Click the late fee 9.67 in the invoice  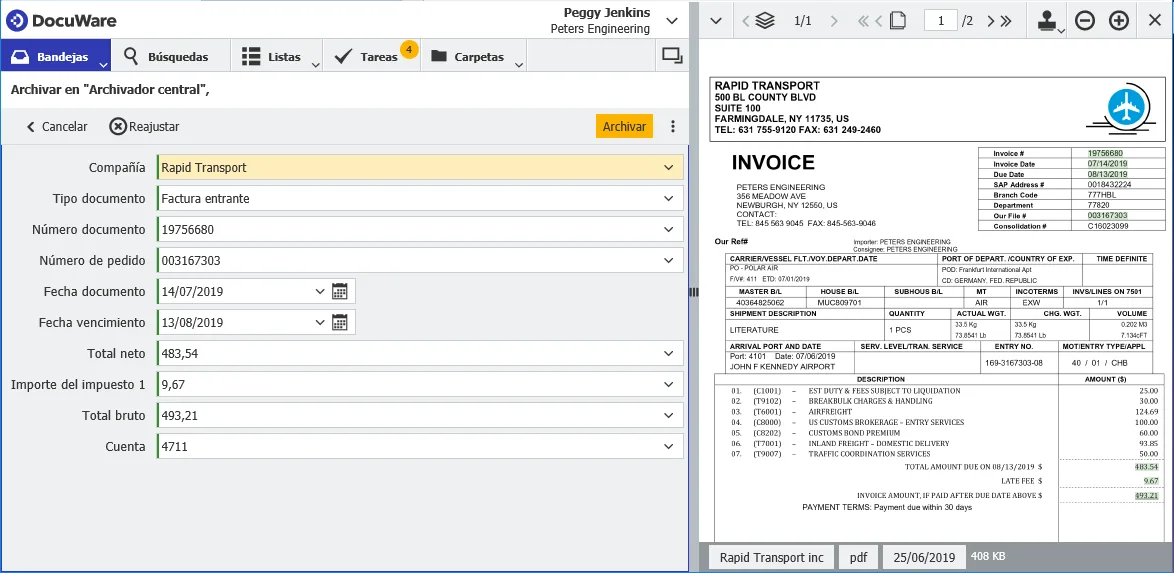point(1151,480)
